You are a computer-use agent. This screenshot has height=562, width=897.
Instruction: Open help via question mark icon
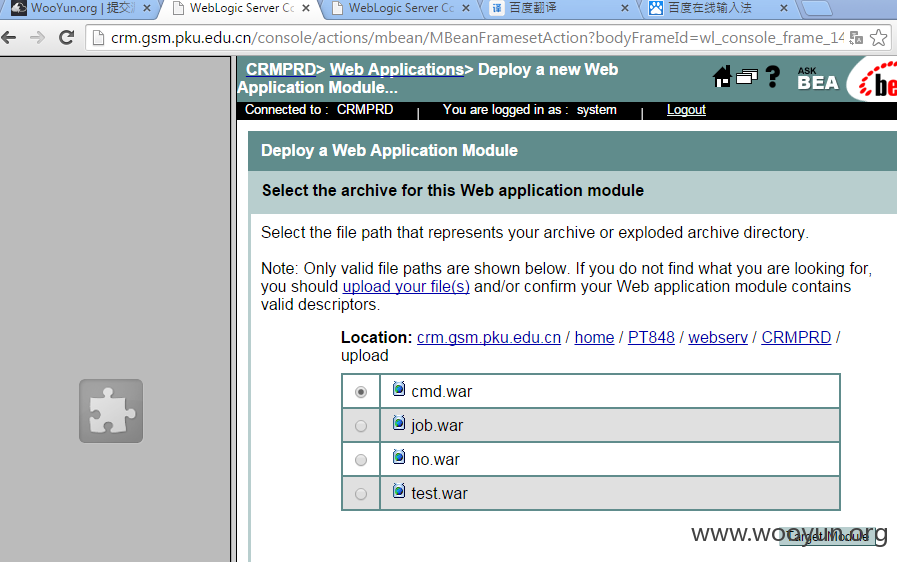tap(773, 76)
